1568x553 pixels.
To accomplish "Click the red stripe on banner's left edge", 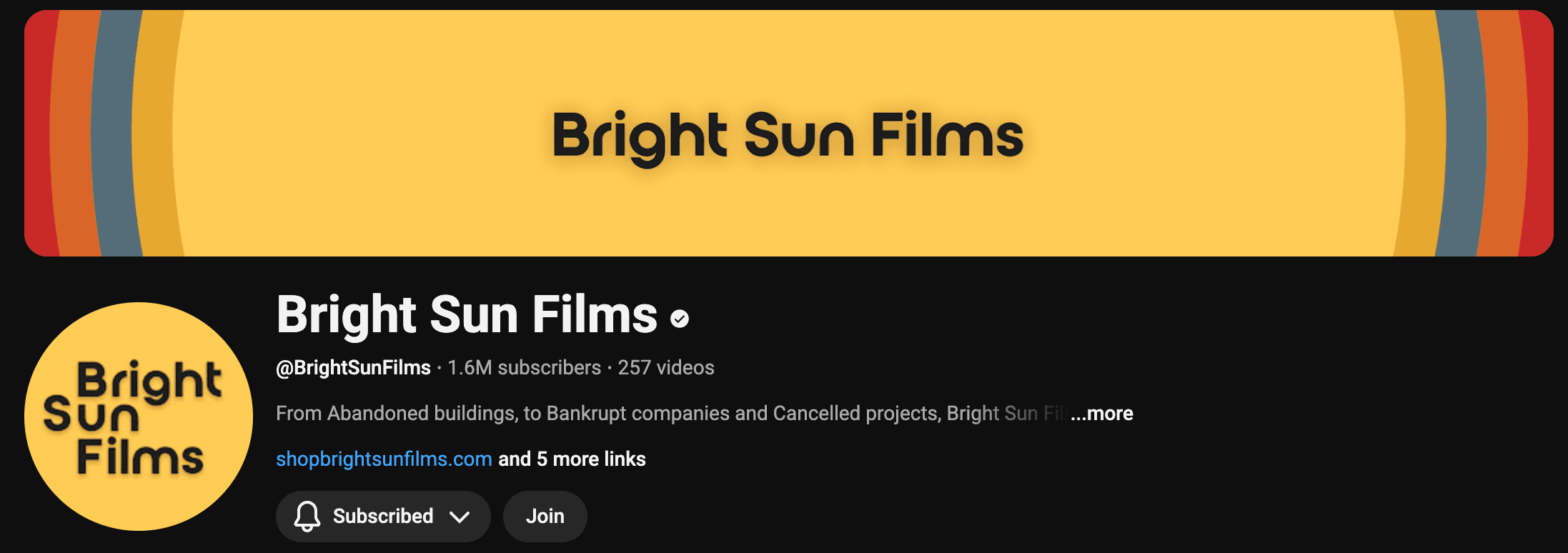I will (x=39, y=136).
